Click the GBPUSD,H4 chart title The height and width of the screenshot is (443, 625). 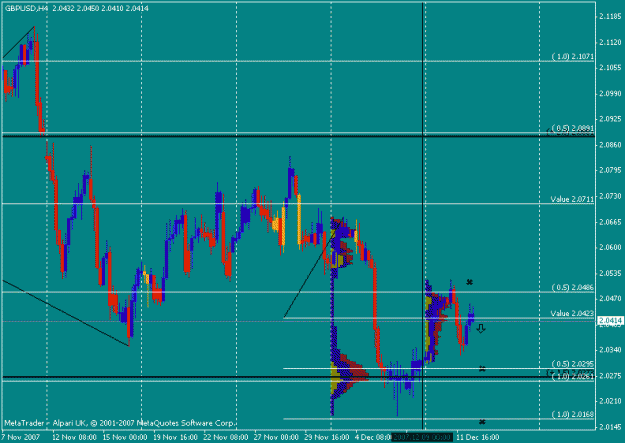pyautogui.click(x=26, y=8)
